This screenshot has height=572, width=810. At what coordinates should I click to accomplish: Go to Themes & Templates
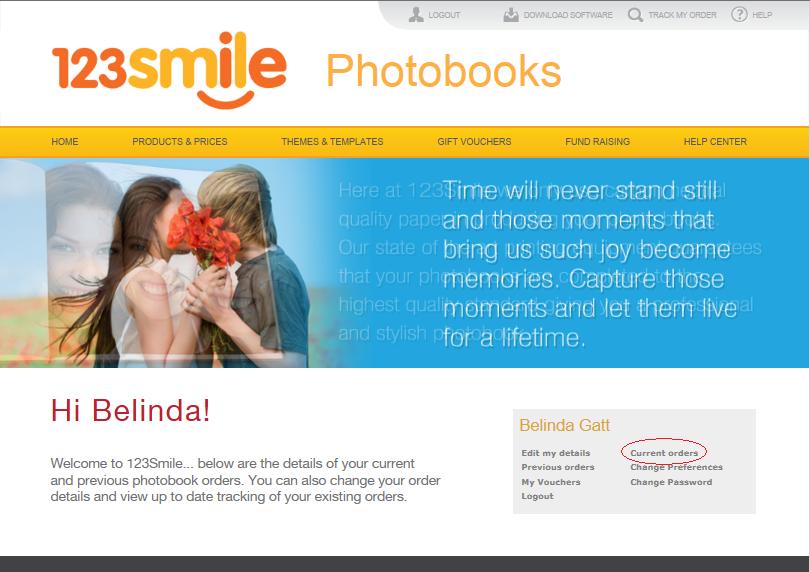click(x=332, y=142)
